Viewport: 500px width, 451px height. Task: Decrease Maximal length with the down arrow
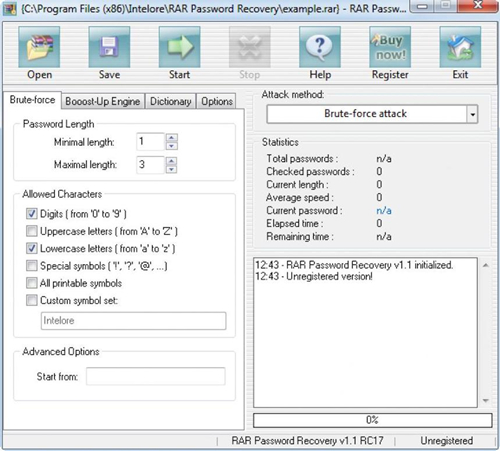click(171, 169)
